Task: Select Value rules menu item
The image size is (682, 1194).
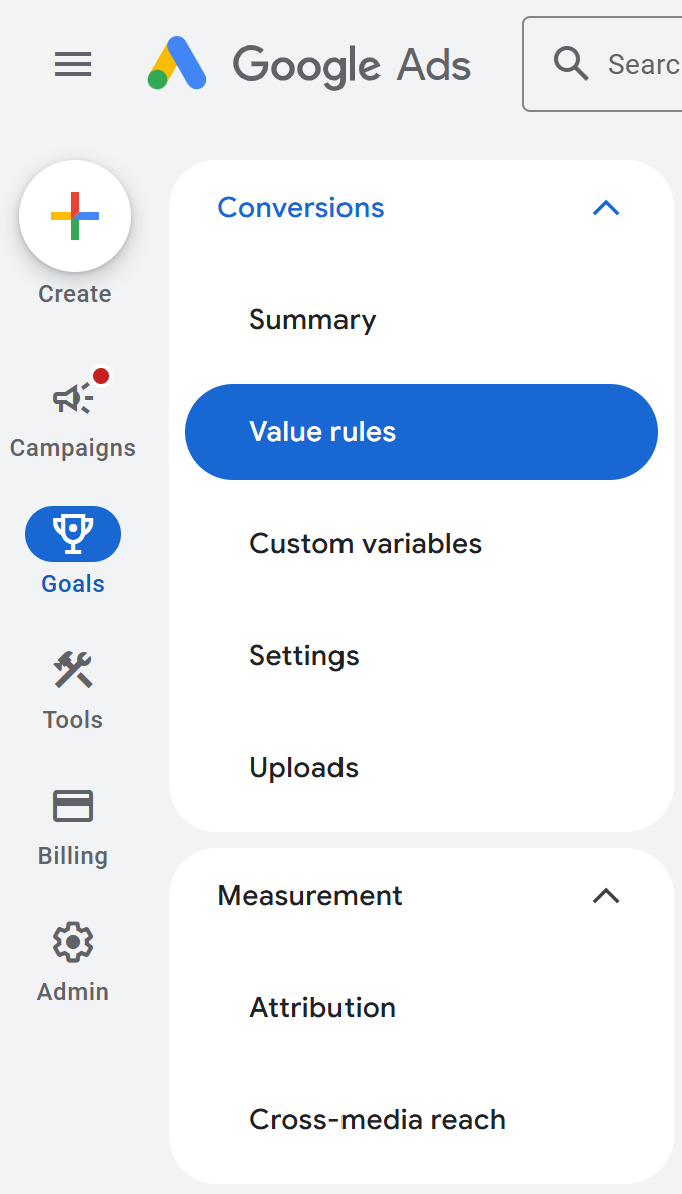Action: coord(421,432)
